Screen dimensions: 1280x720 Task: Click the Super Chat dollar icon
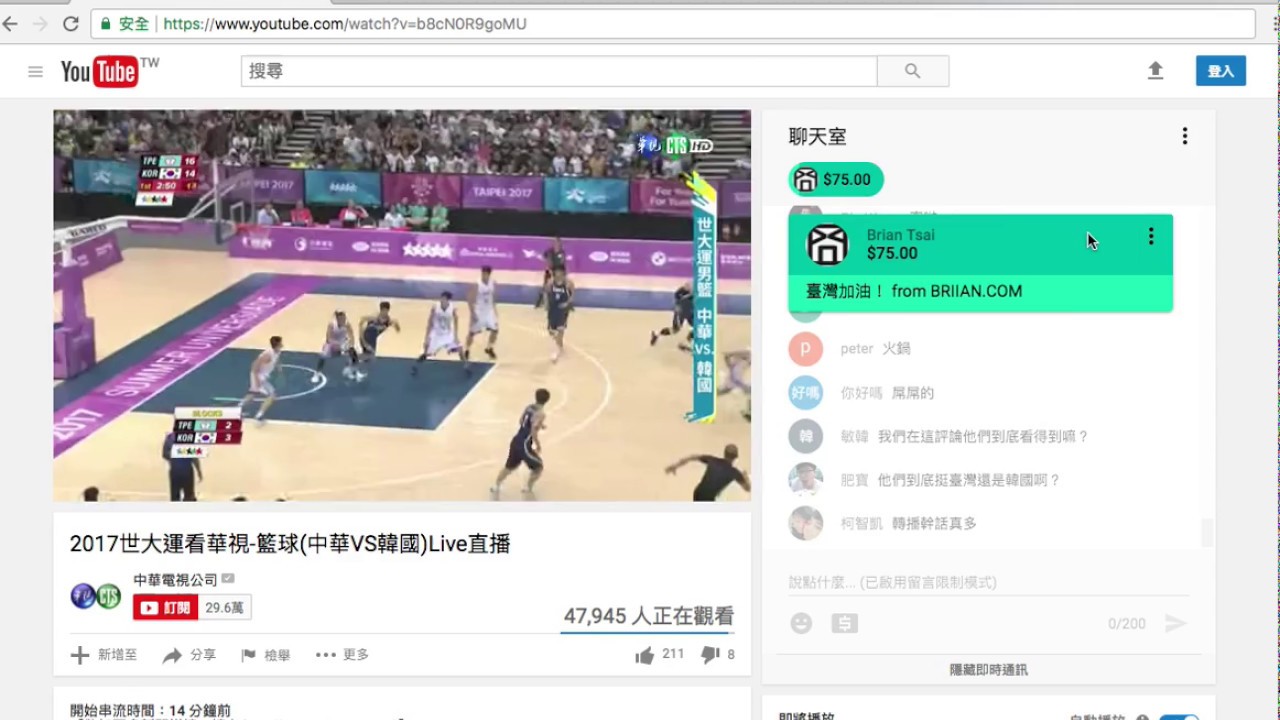coord(844,623)
